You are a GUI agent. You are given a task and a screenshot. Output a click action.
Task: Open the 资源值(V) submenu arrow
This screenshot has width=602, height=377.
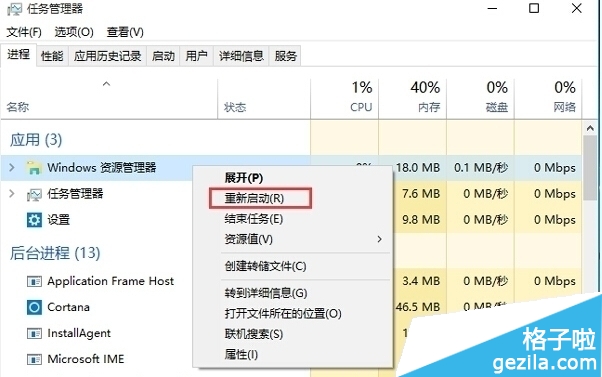tap(379, 239)
